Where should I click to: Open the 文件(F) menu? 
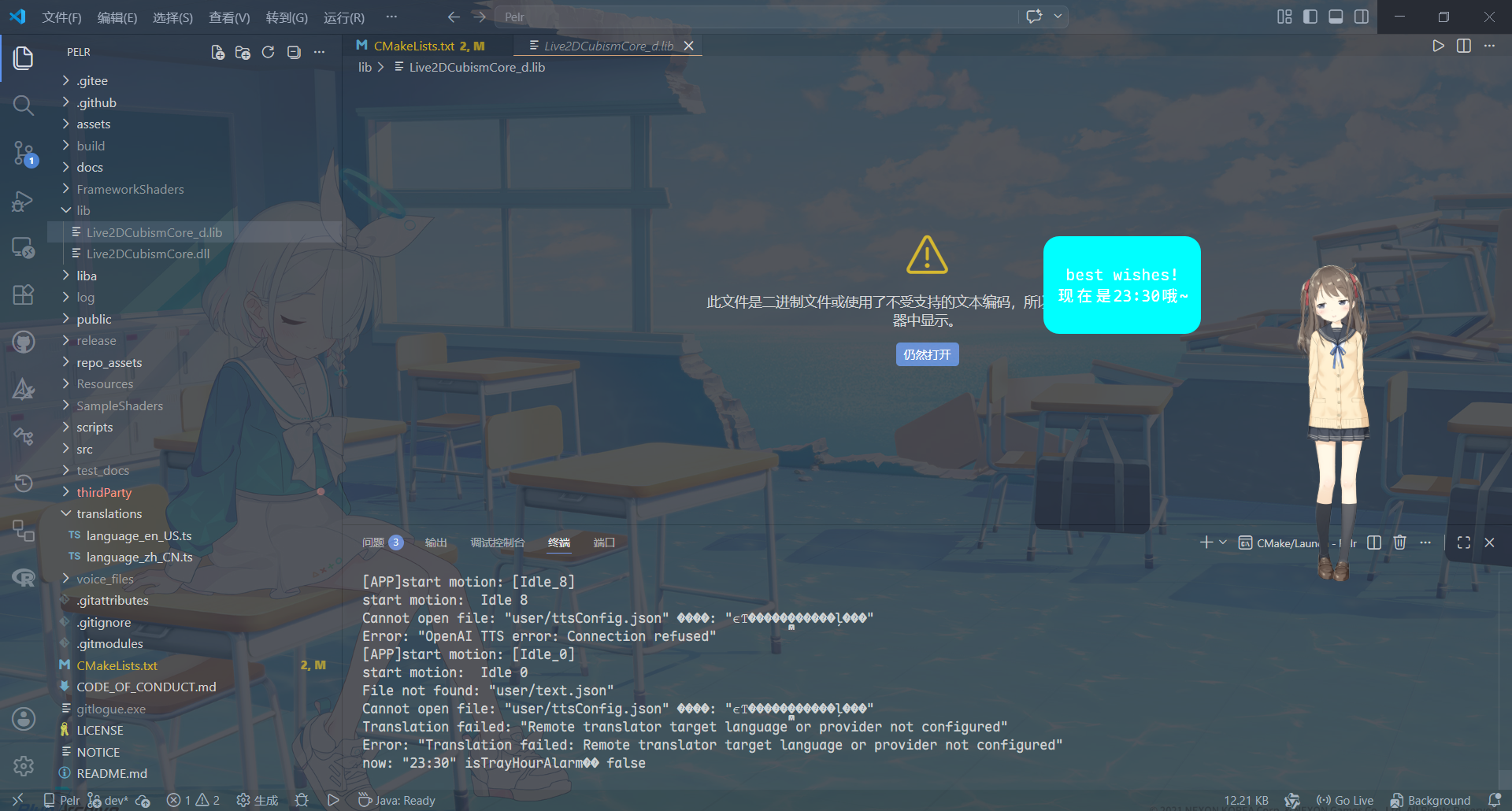61,17
